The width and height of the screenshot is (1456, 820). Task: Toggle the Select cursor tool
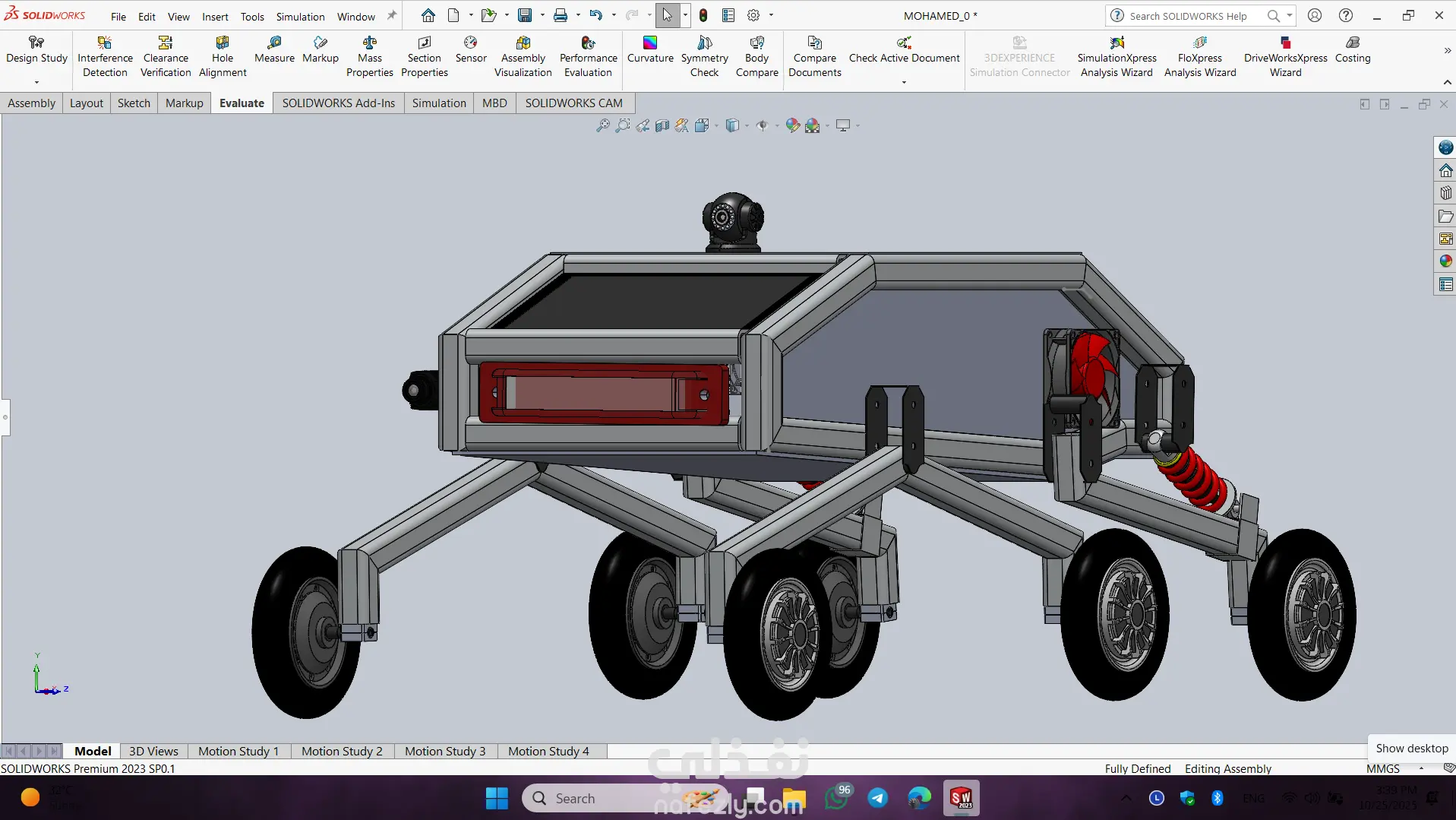tap(667, 15)
